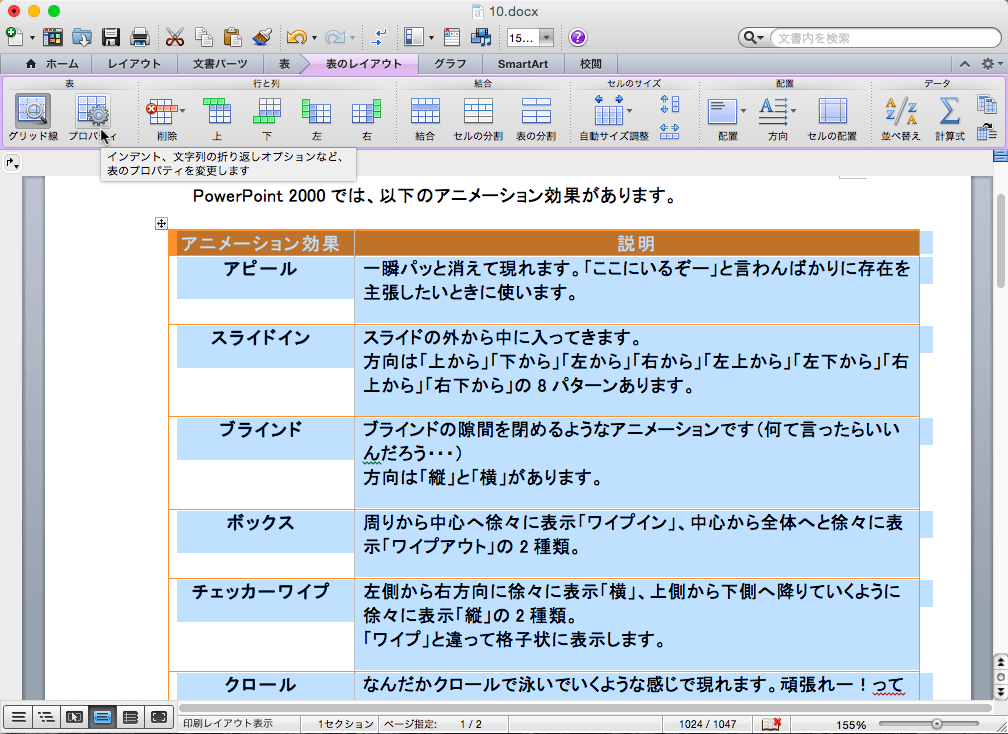Select the format painter brush

click(262, 37)
